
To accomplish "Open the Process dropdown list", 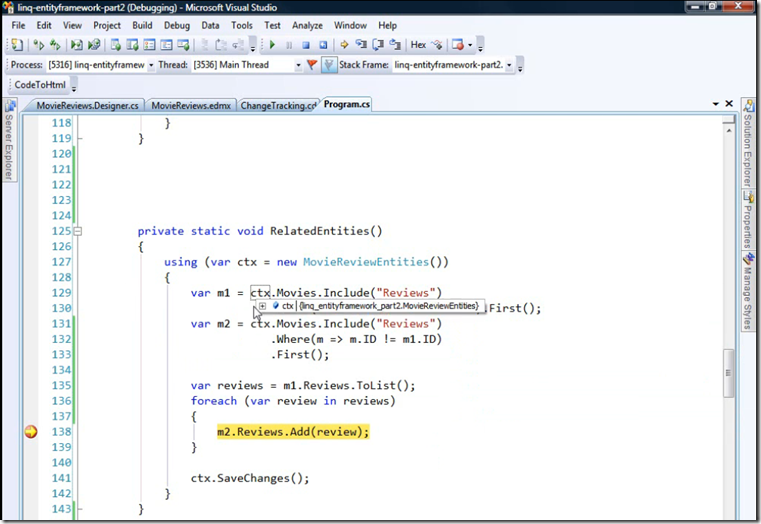I will (x=151, y=65).
